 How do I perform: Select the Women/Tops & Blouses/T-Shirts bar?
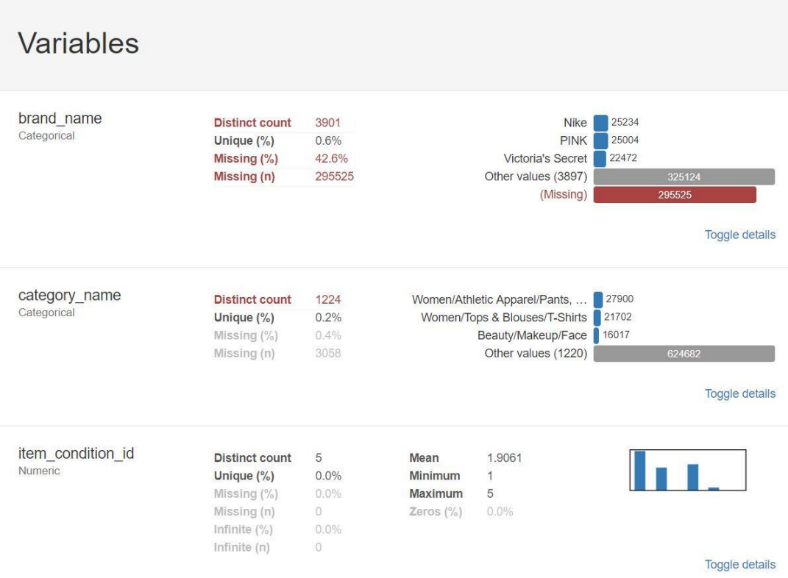click(597, 317)
